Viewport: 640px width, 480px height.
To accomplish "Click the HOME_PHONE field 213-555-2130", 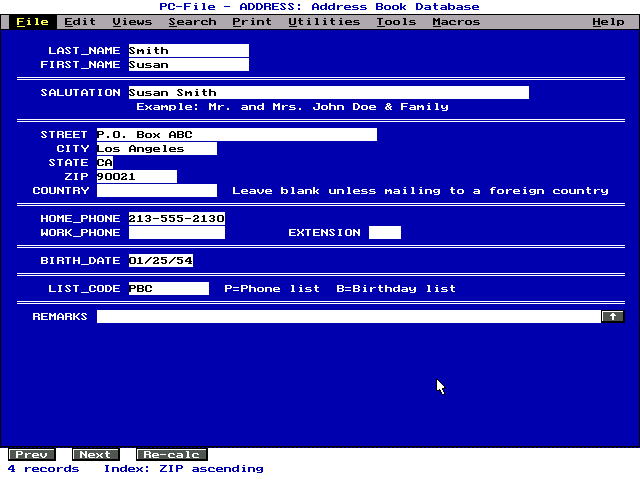I will 177,218.
